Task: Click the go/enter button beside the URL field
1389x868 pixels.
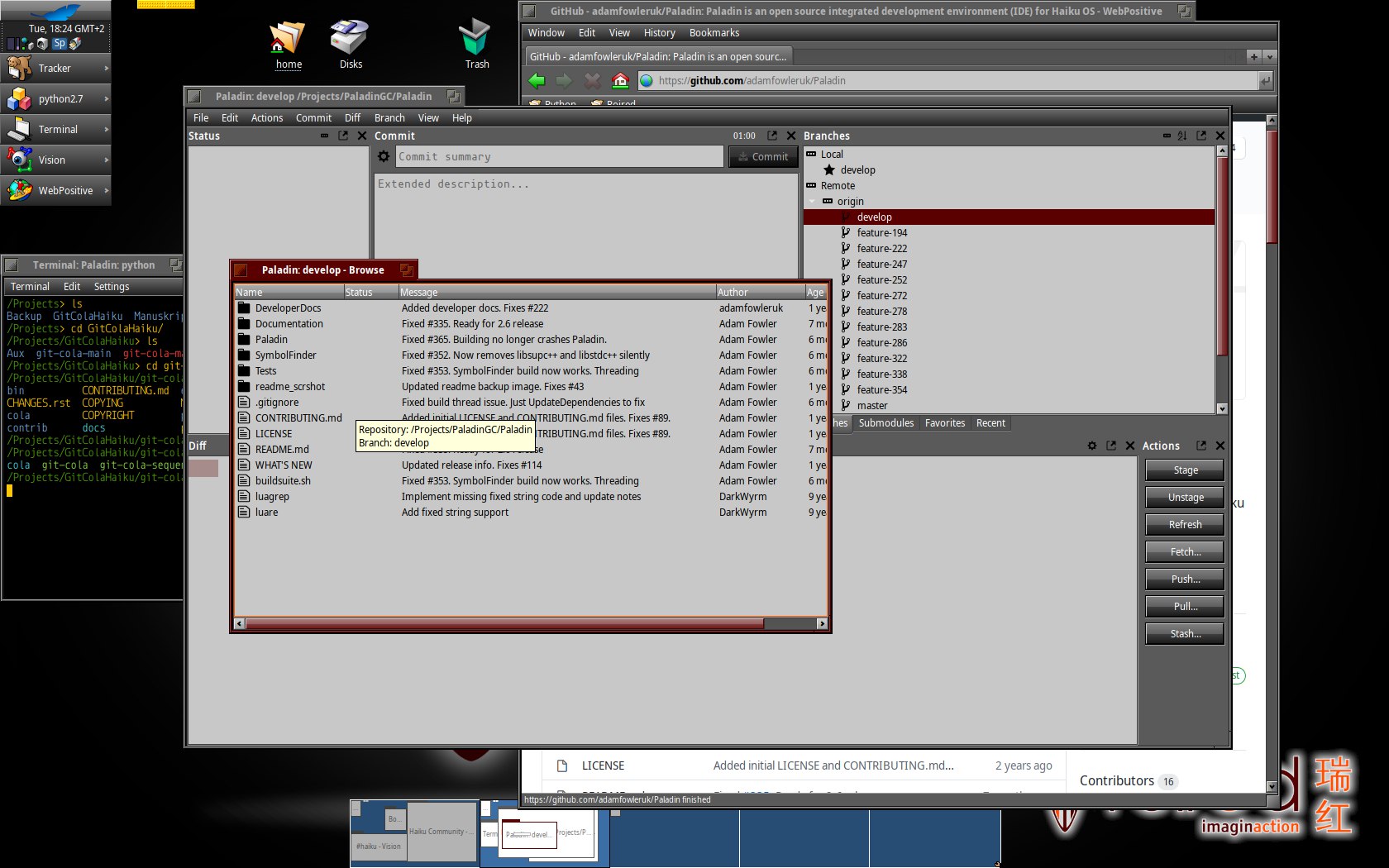Action: pos(1265,80)
